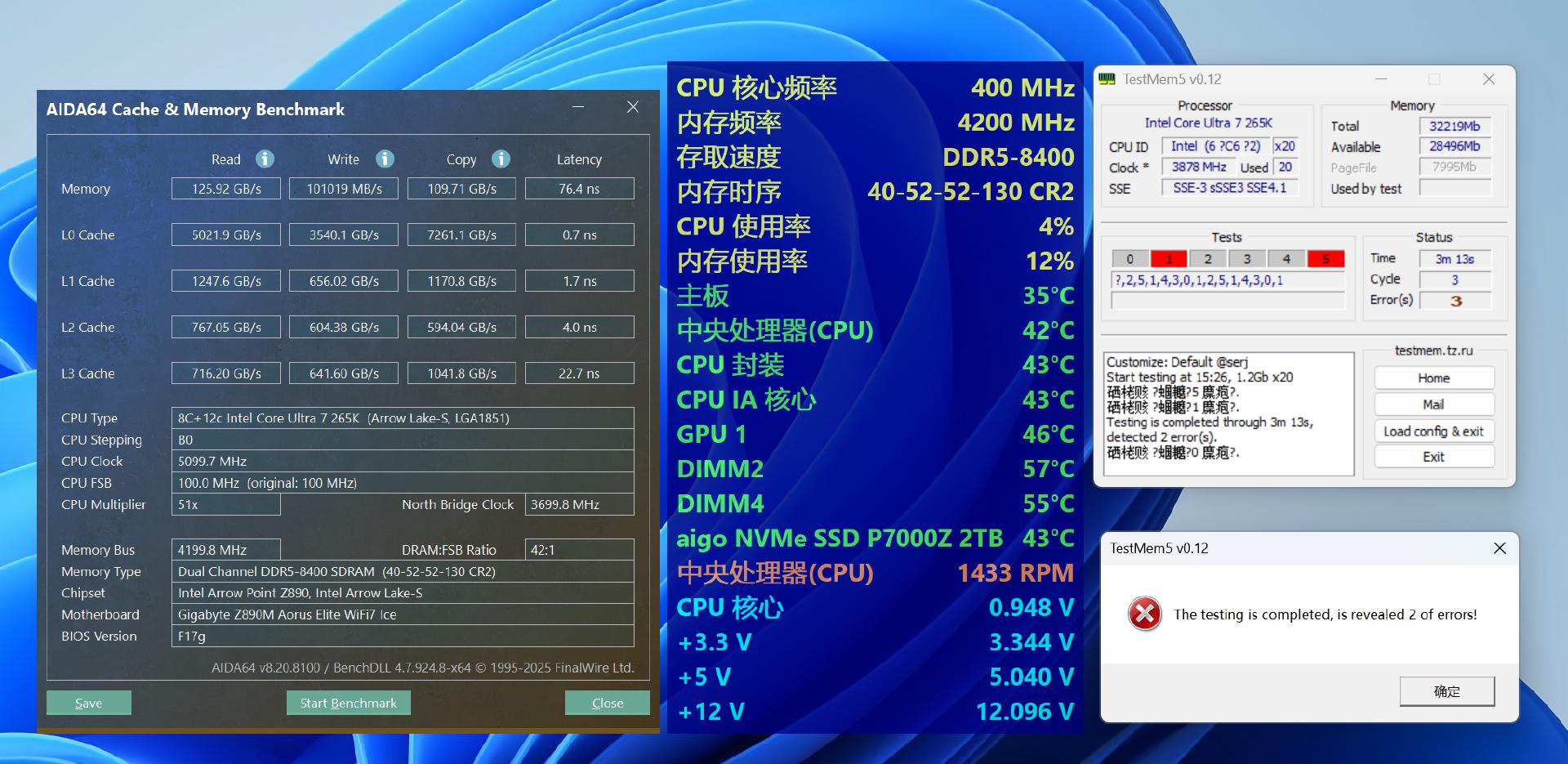
Task: Click the SSE field SSE-3 sSSE3 SSE4.1
Action: pos(1229,188)
